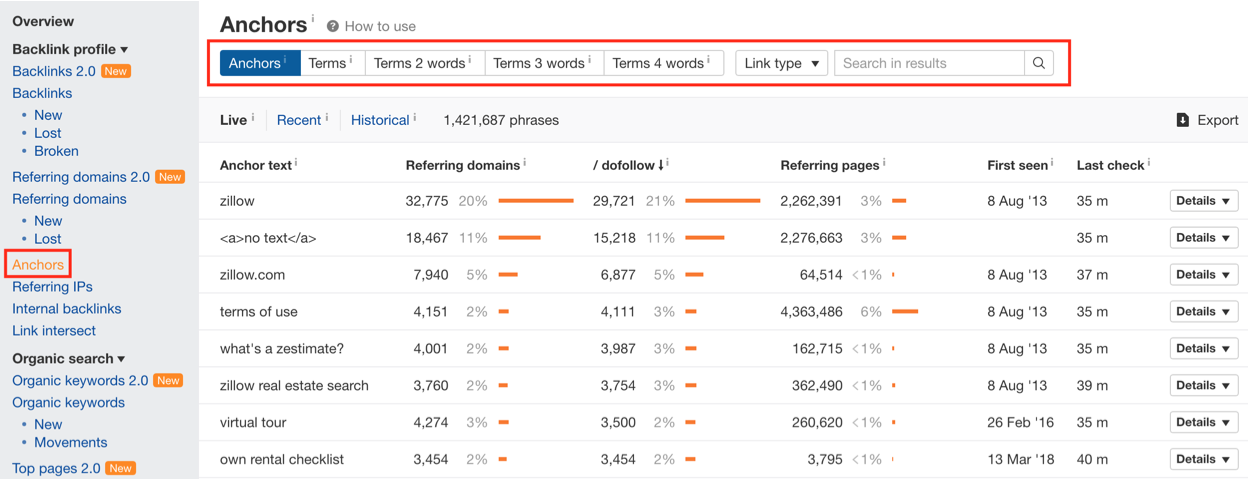Open Movements under Organic keywords
This screenshot has width=1249, height=479.
pos(70,443)
